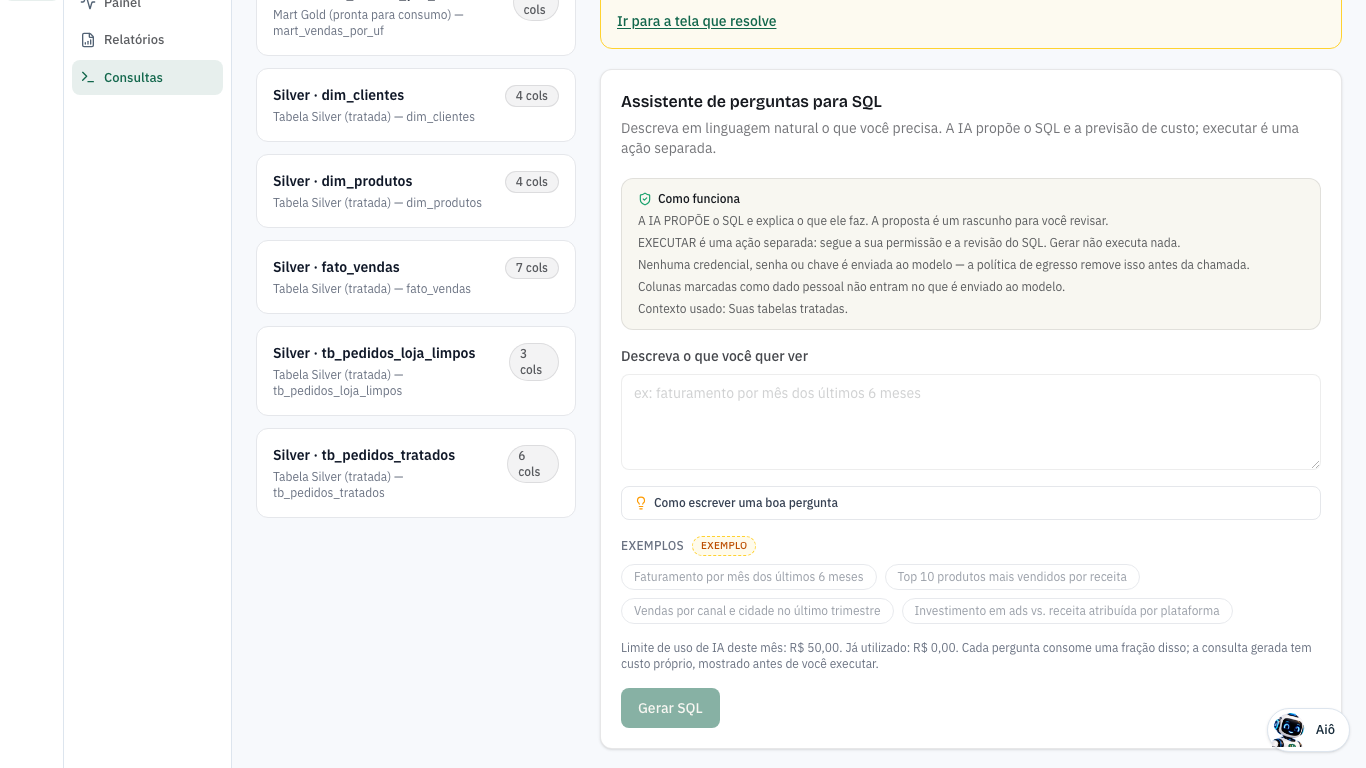The width and height of the screenshot is (1366, 768).
Task: Open the Silver · tb_pedidos_loja_limpos card
Action: [416, 371]
